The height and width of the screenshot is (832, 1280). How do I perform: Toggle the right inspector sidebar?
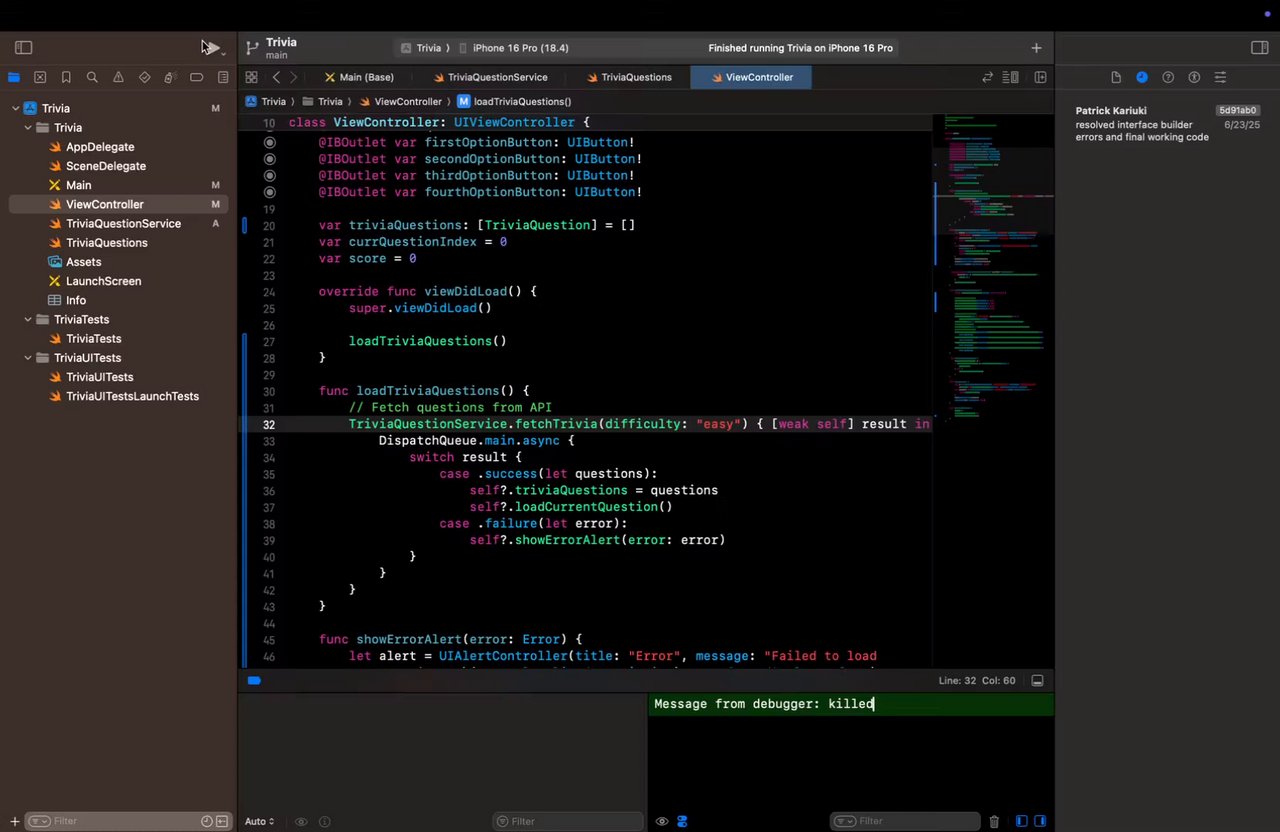point(1259,48)
